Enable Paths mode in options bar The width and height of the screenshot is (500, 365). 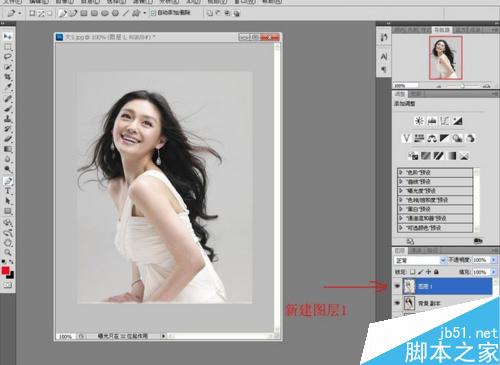click(x=41, y=13)
